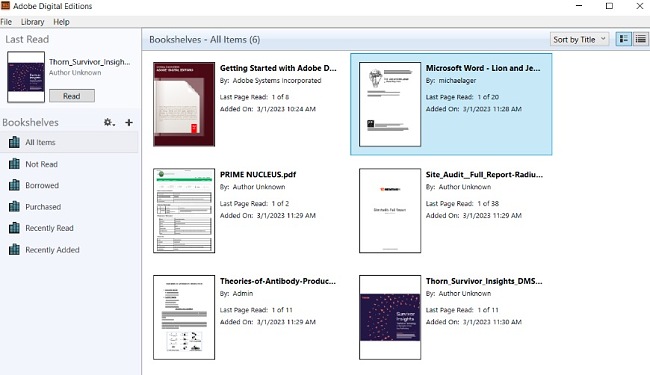This screenshot has height=375, width=650.
Task: Click the Borrowed bookshelf icon
Action: coord(14,185)
